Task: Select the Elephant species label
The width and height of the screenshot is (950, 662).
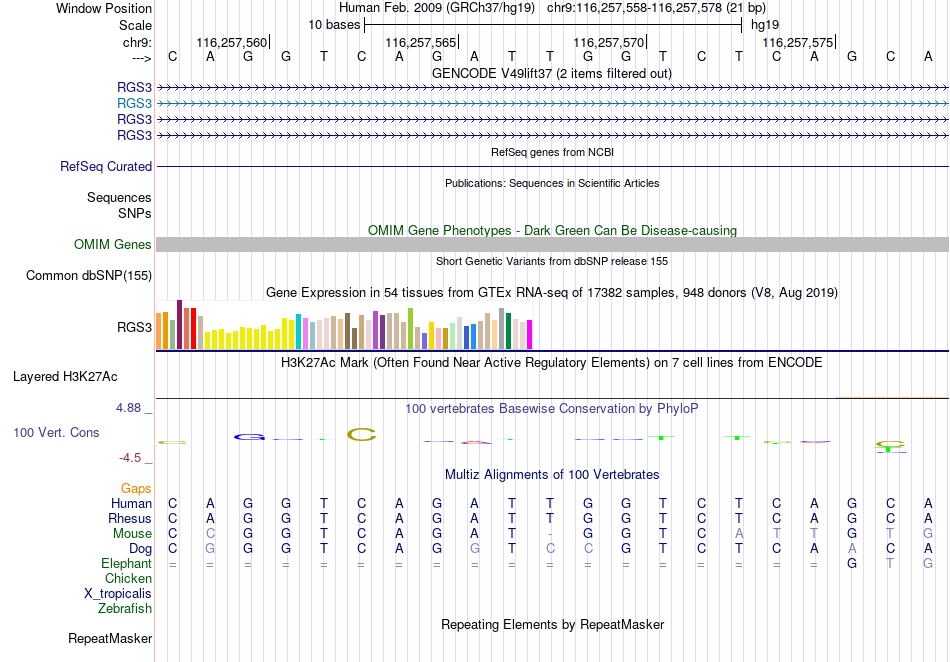Action: pyautogui.click(x=126, y=564)
